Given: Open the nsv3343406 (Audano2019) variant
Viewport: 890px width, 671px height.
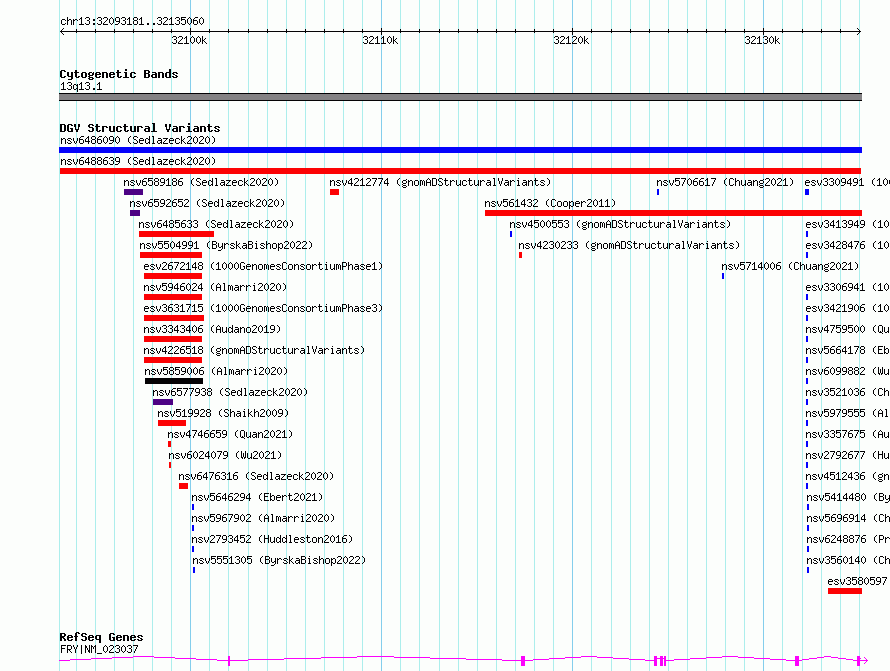Looking at the screenshot, I should pyautogui.click(x=212, y=329).
